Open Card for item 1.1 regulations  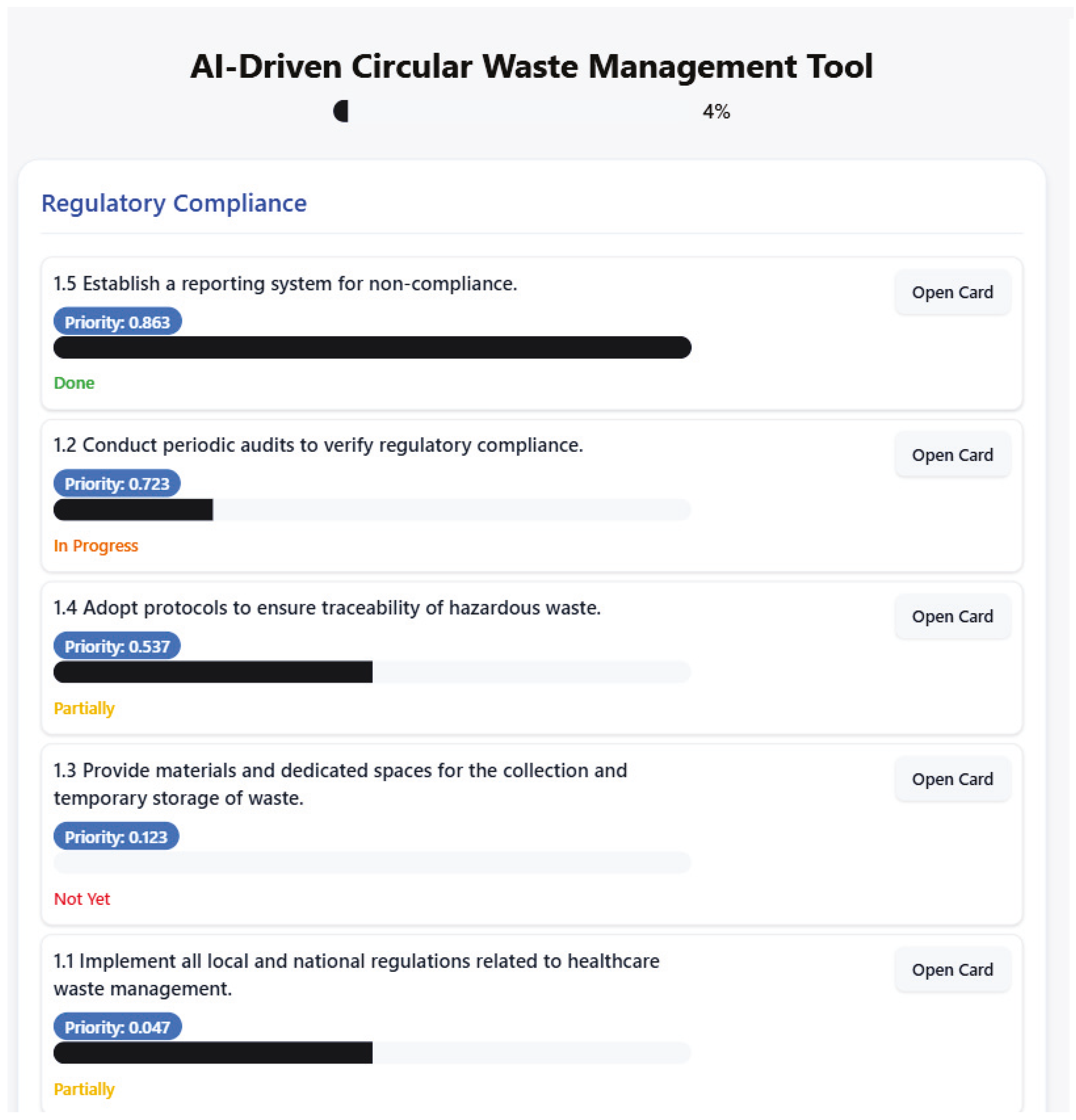(x=952, y=970)
